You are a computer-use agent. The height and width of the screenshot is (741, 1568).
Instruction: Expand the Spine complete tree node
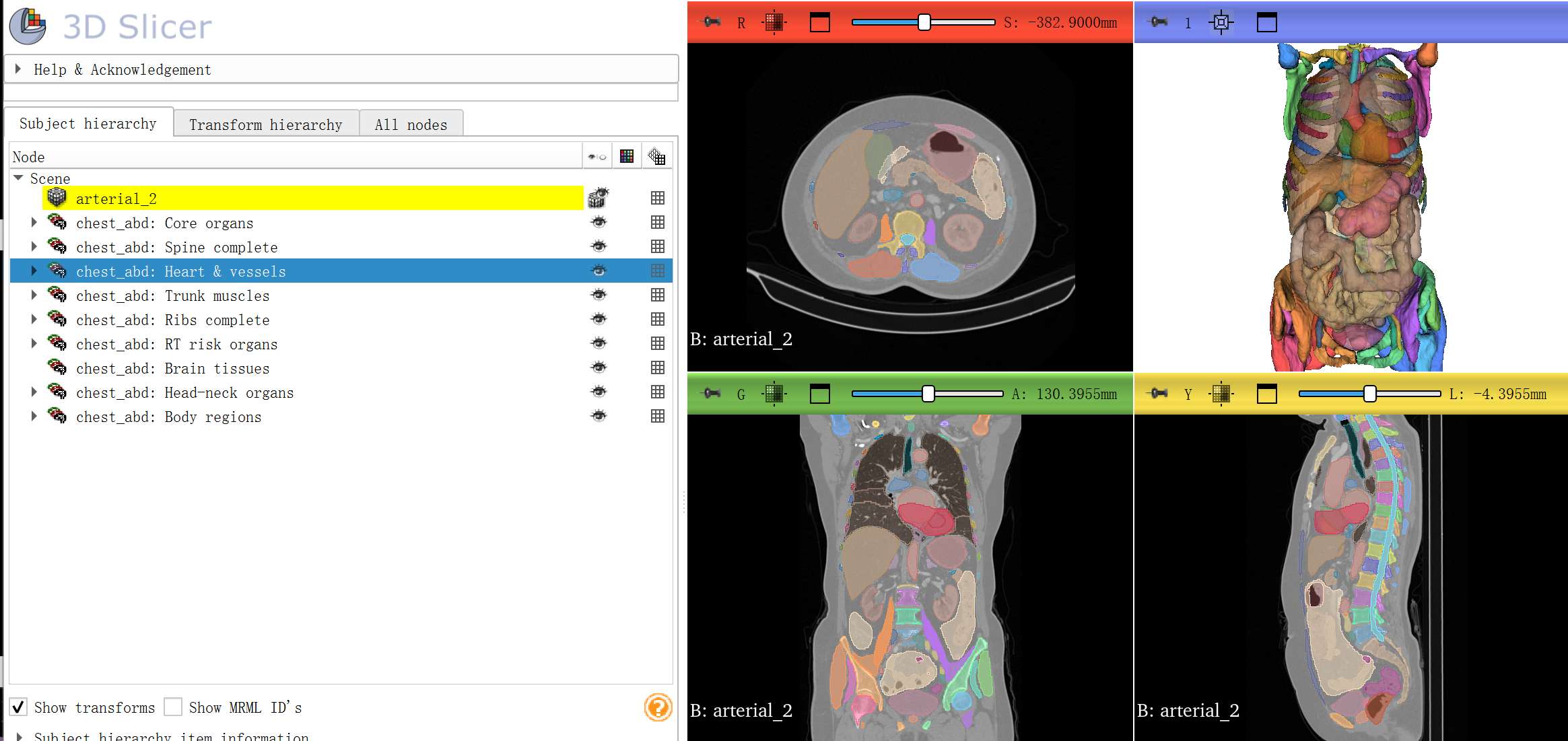34,247
